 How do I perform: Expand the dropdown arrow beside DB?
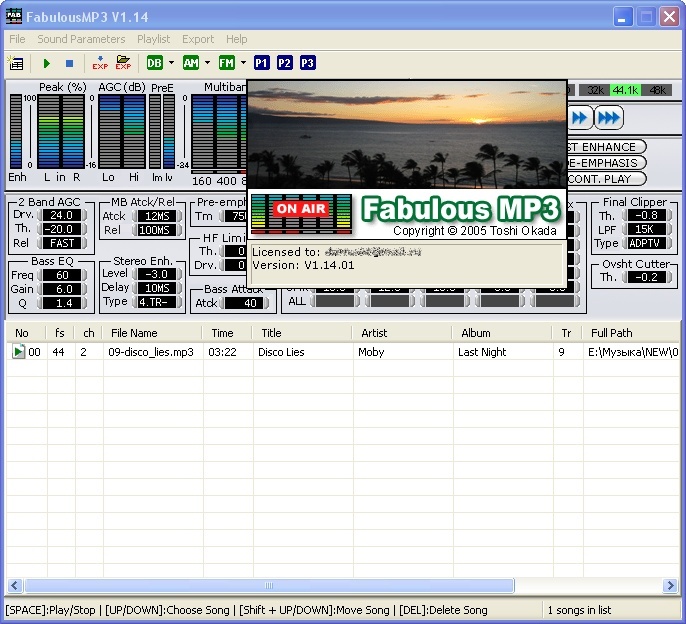pyautogui.click(x=172, y=63)
